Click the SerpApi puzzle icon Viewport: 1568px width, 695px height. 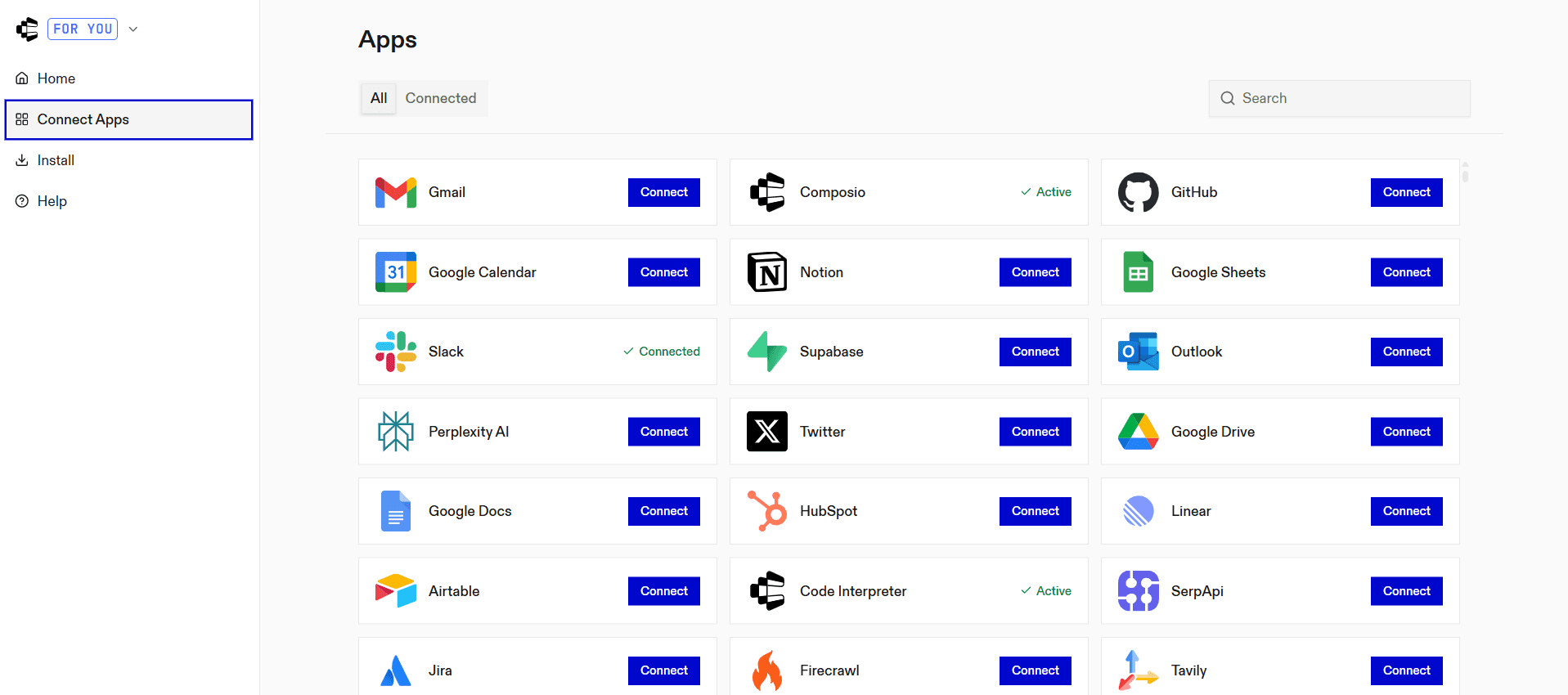1139,591
